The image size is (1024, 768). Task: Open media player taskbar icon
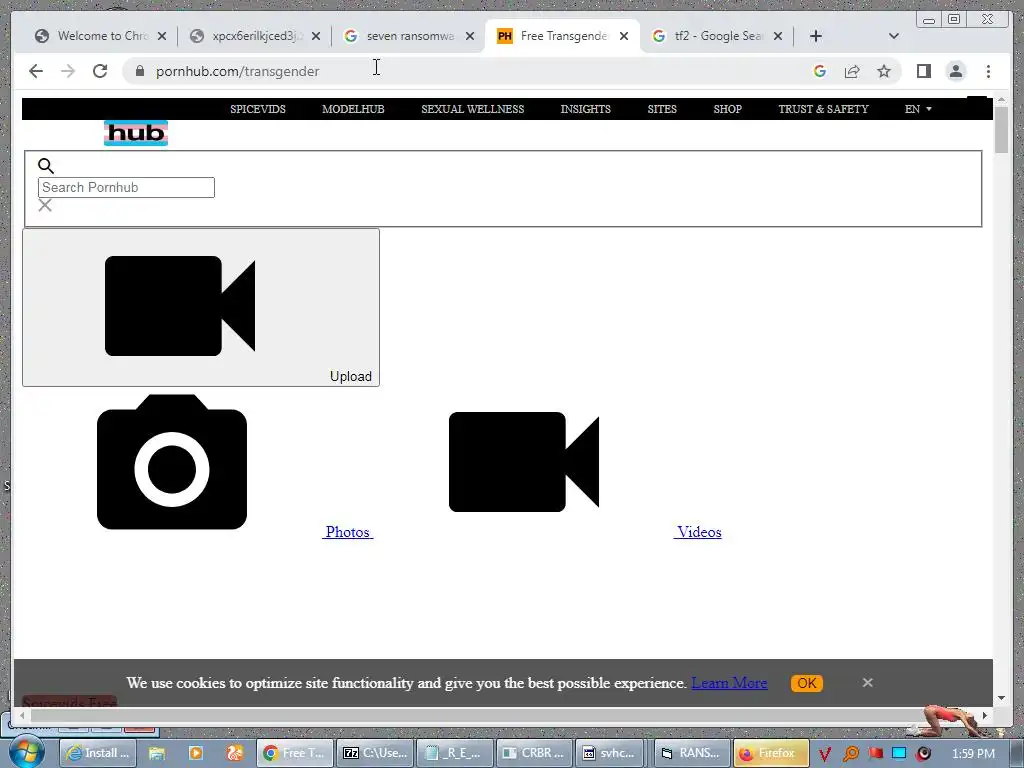coord(195,753)
